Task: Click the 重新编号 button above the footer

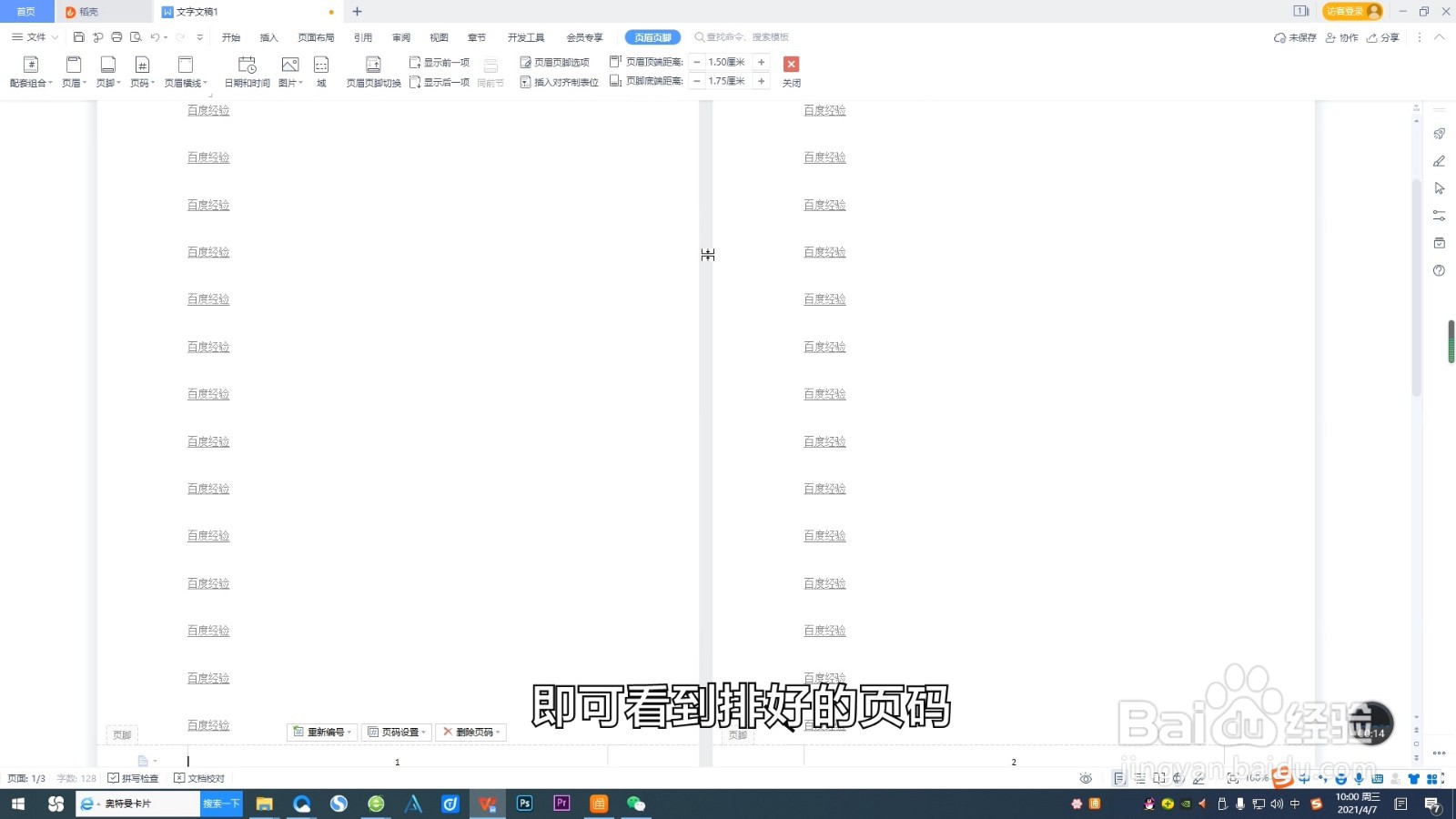Action: pos(321,732)
